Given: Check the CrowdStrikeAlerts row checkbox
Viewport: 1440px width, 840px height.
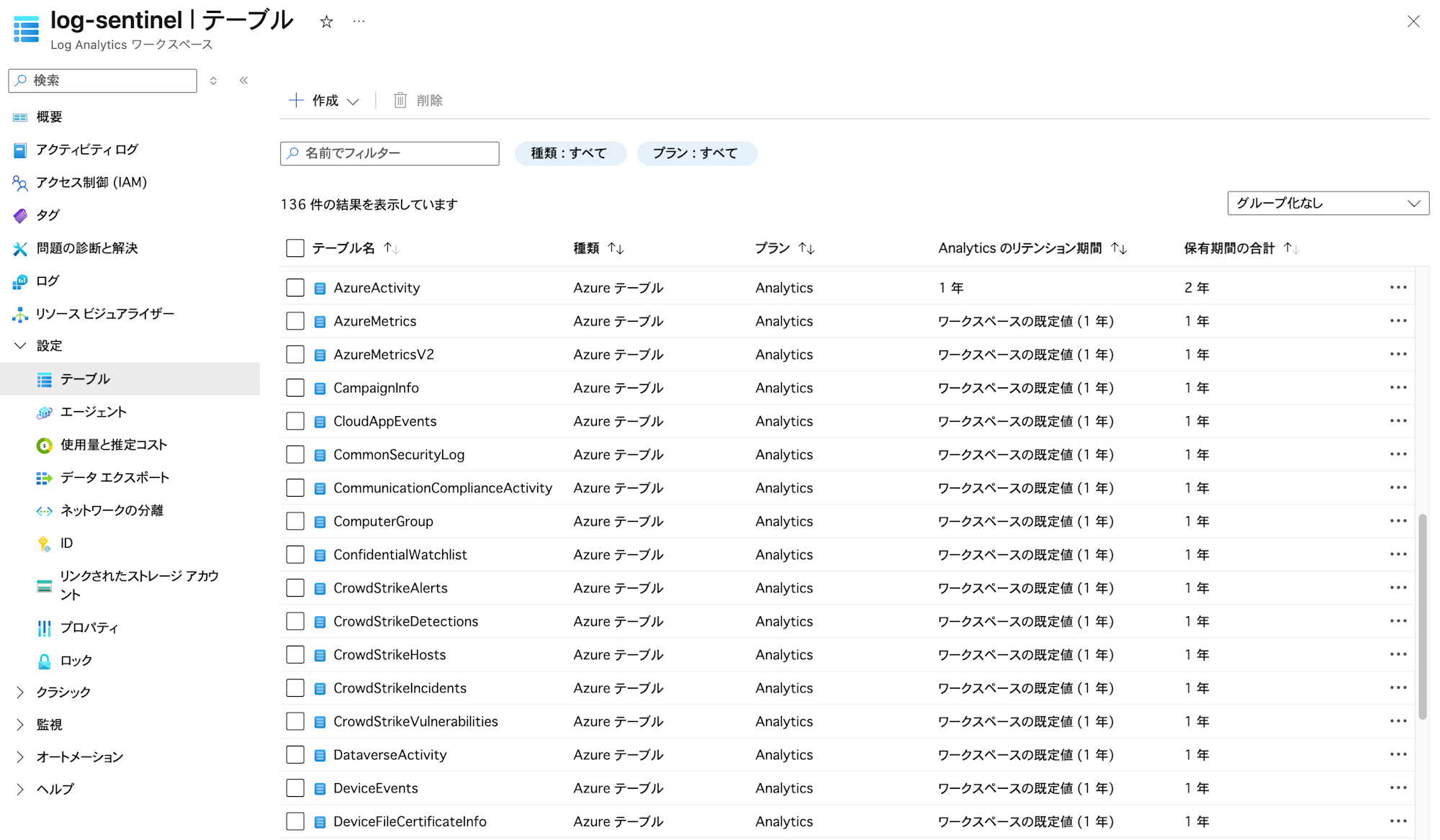Looking at the screenshot, I should [295, 588].
